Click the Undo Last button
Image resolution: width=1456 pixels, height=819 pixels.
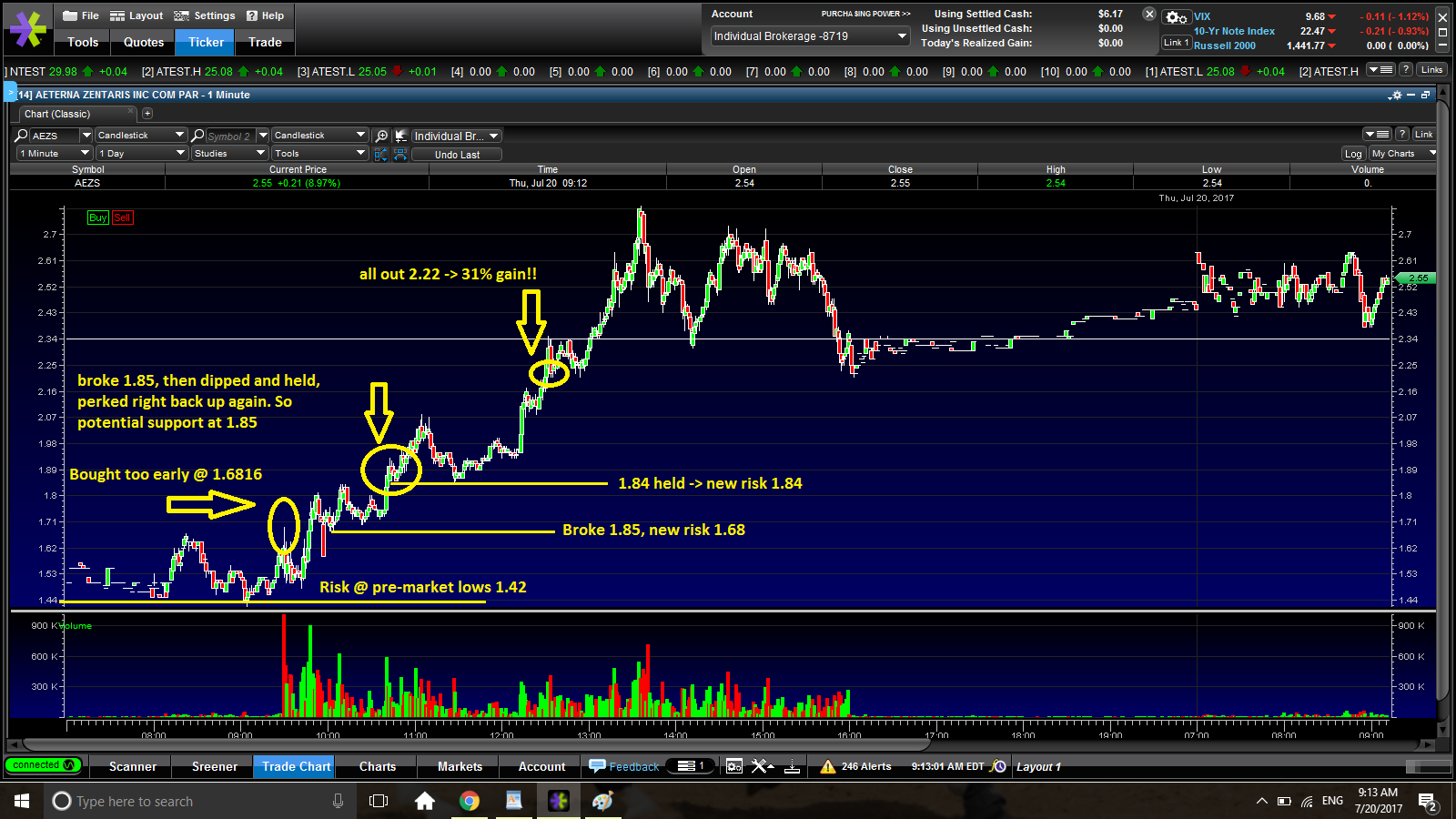click(457, 154)
